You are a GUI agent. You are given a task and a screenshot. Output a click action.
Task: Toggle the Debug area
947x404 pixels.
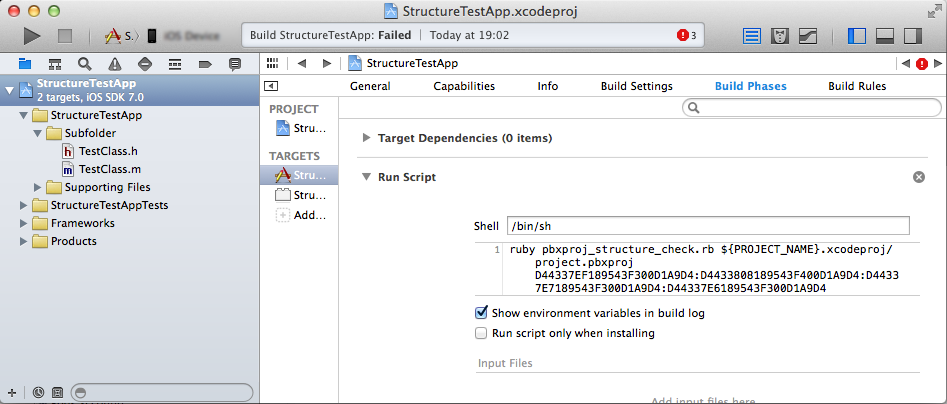pyautogui.click(x=885, y=36)
